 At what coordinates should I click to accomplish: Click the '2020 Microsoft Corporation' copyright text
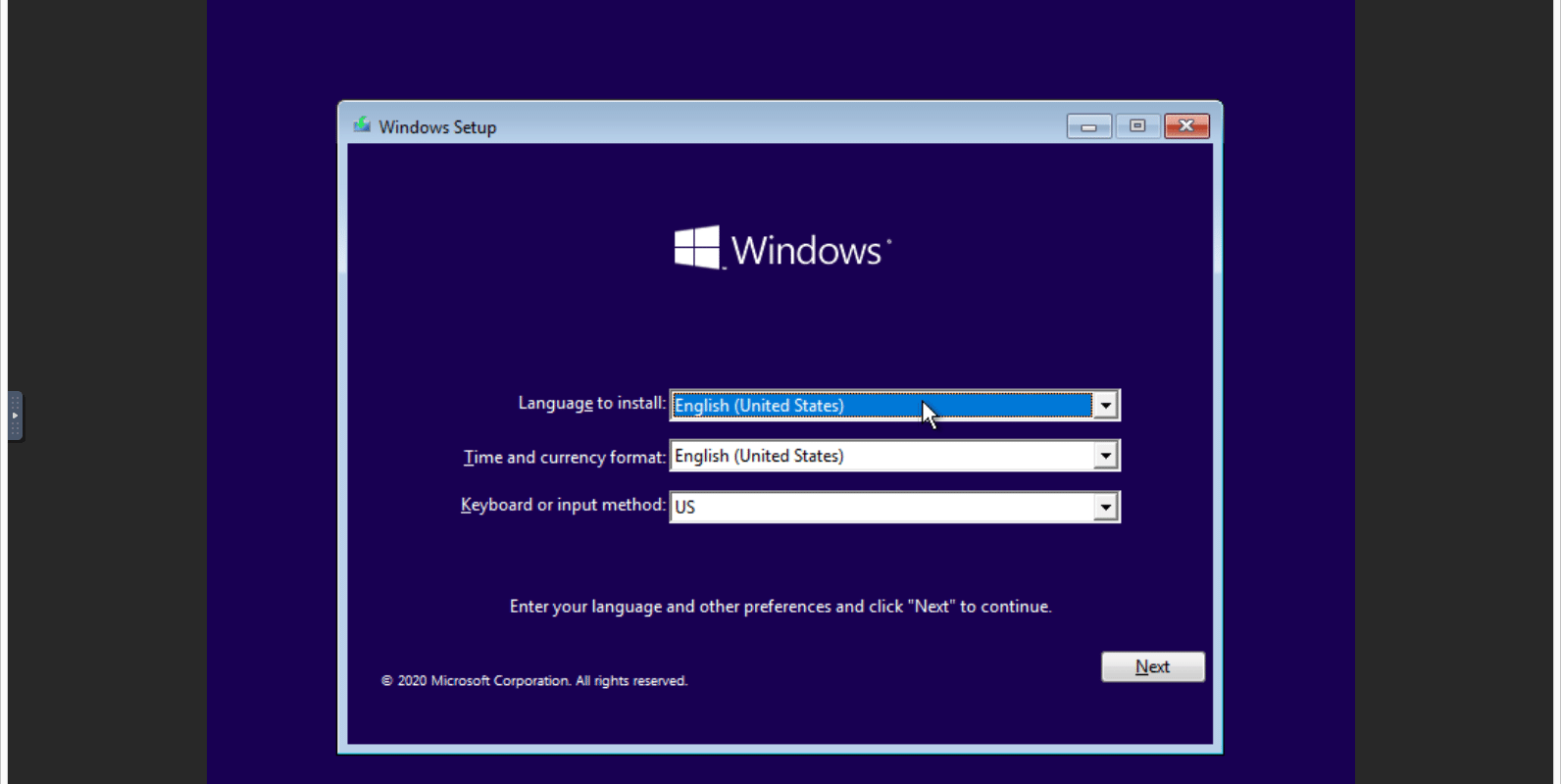tap(534, 680)
